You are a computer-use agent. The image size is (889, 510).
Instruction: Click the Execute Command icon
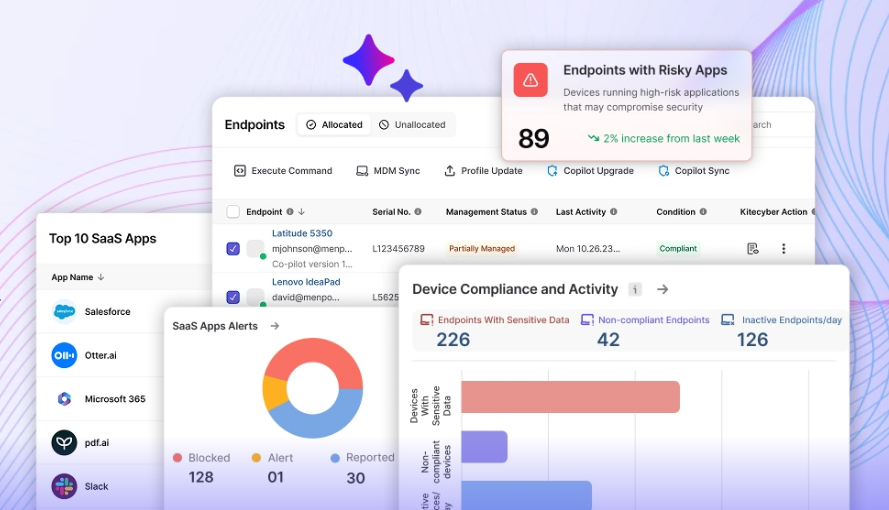(x=240, y=171)
